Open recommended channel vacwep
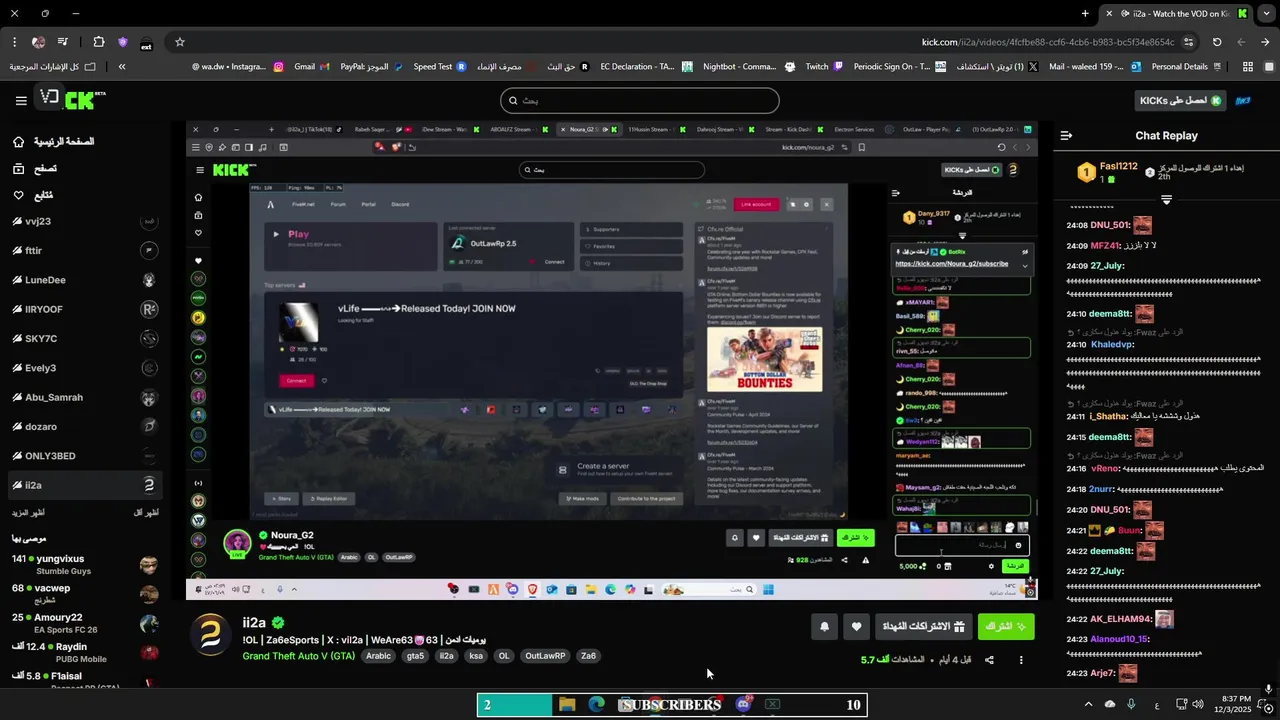 [84, 594]
